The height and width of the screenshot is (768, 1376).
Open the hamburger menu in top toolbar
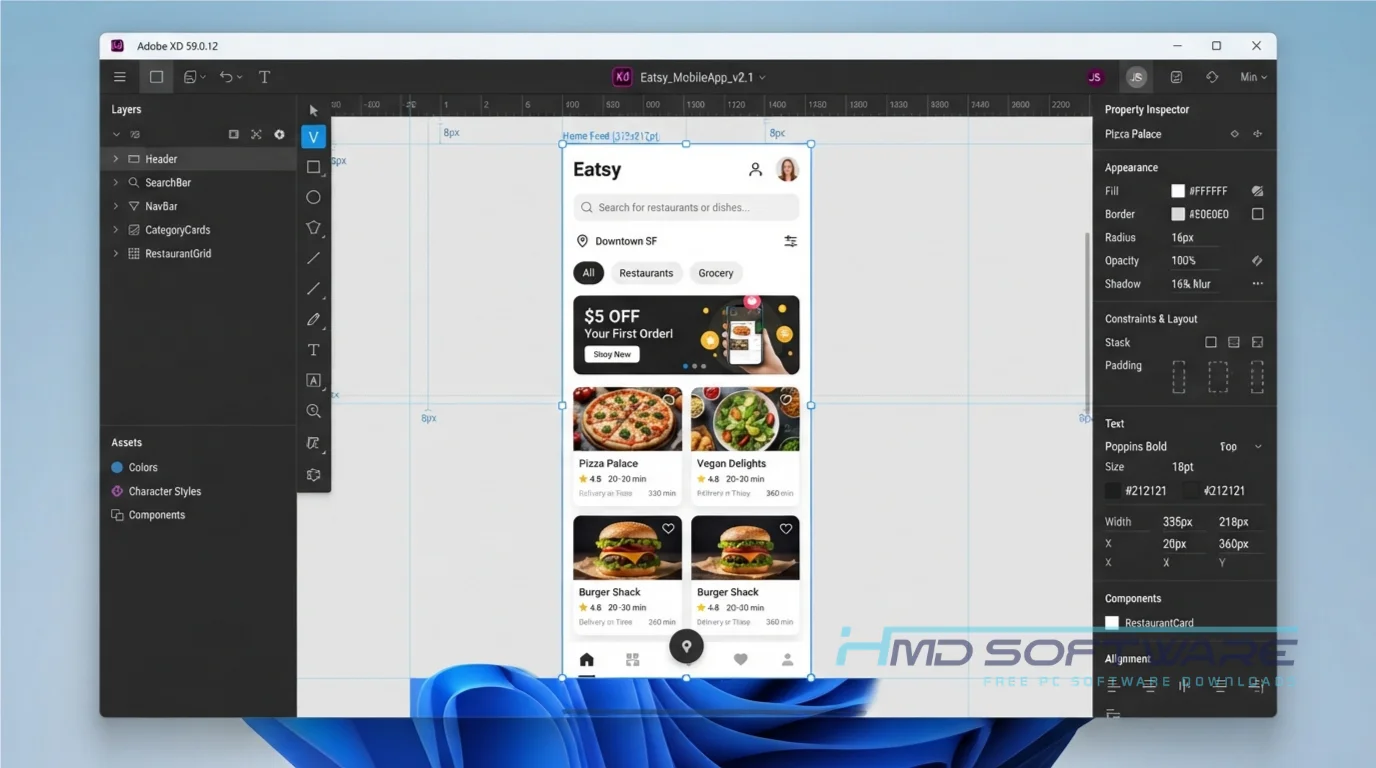pos(120,77)
